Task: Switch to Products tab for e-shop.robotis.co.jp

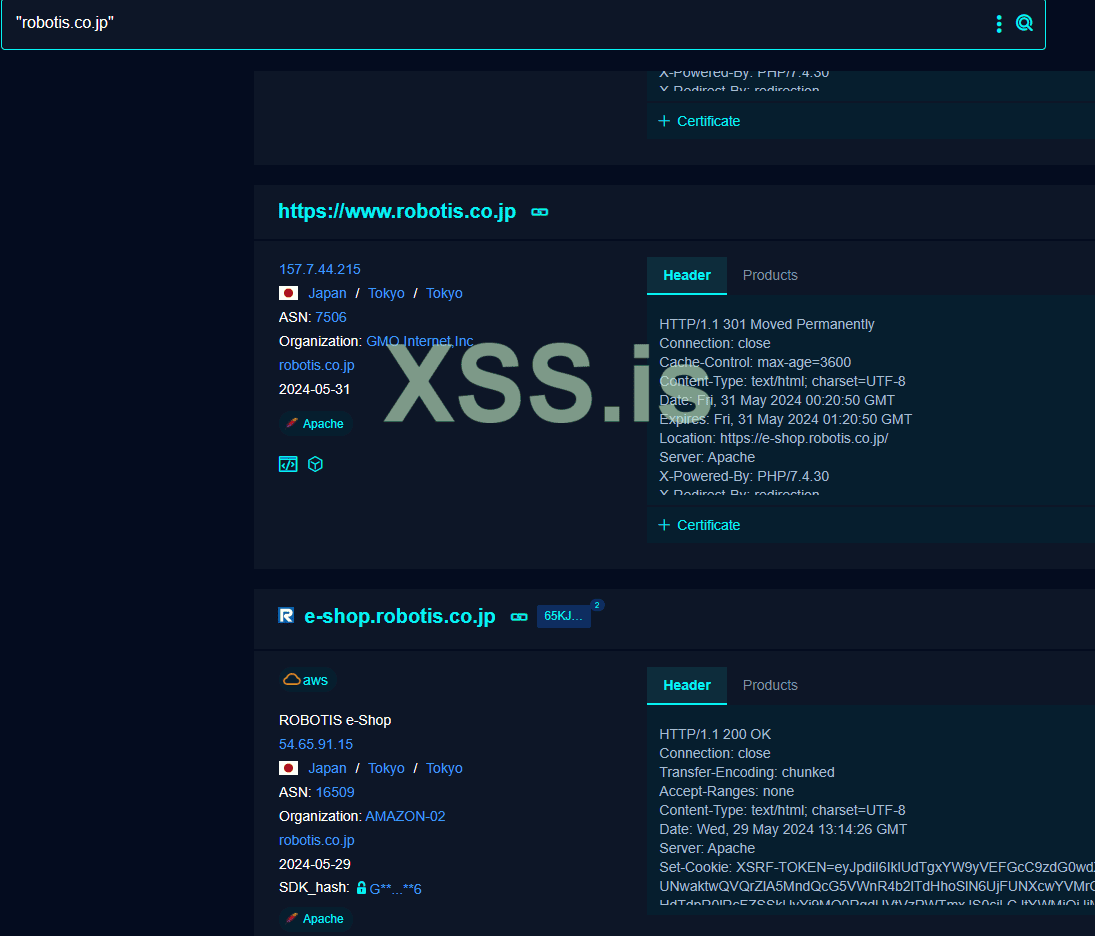Action: tap(770, 685)
